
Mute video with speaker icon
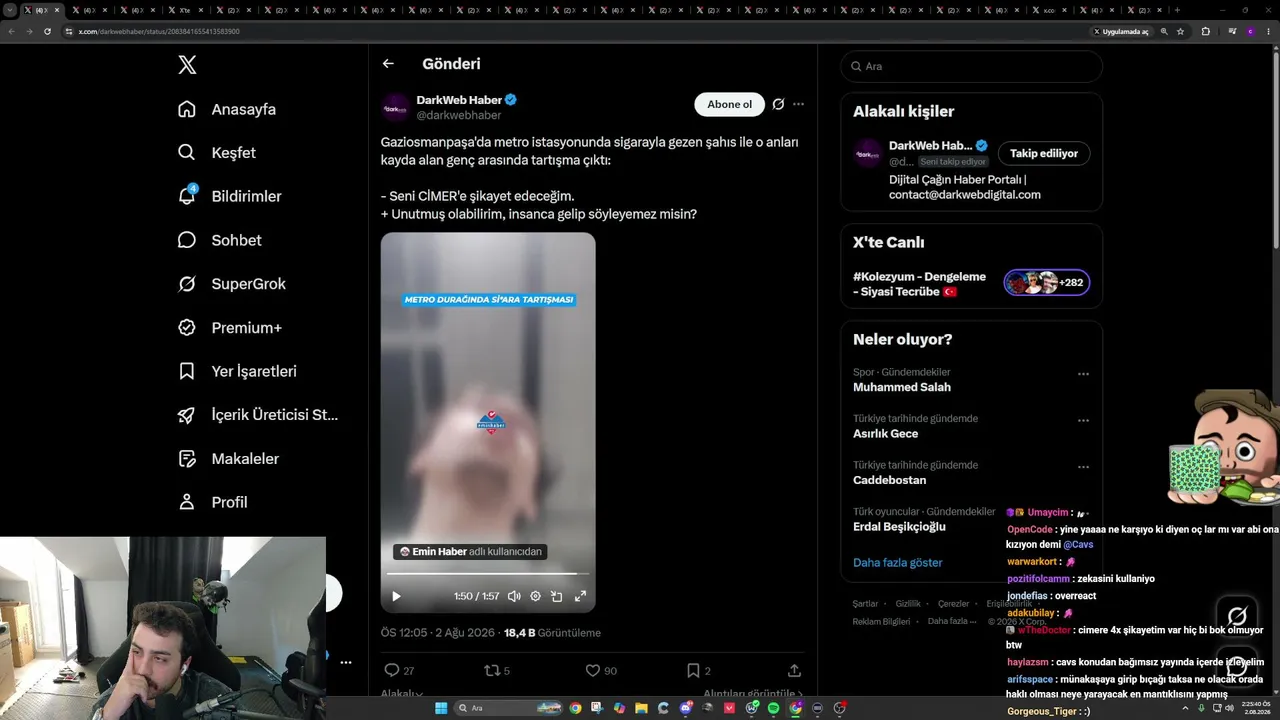point(514,596)
